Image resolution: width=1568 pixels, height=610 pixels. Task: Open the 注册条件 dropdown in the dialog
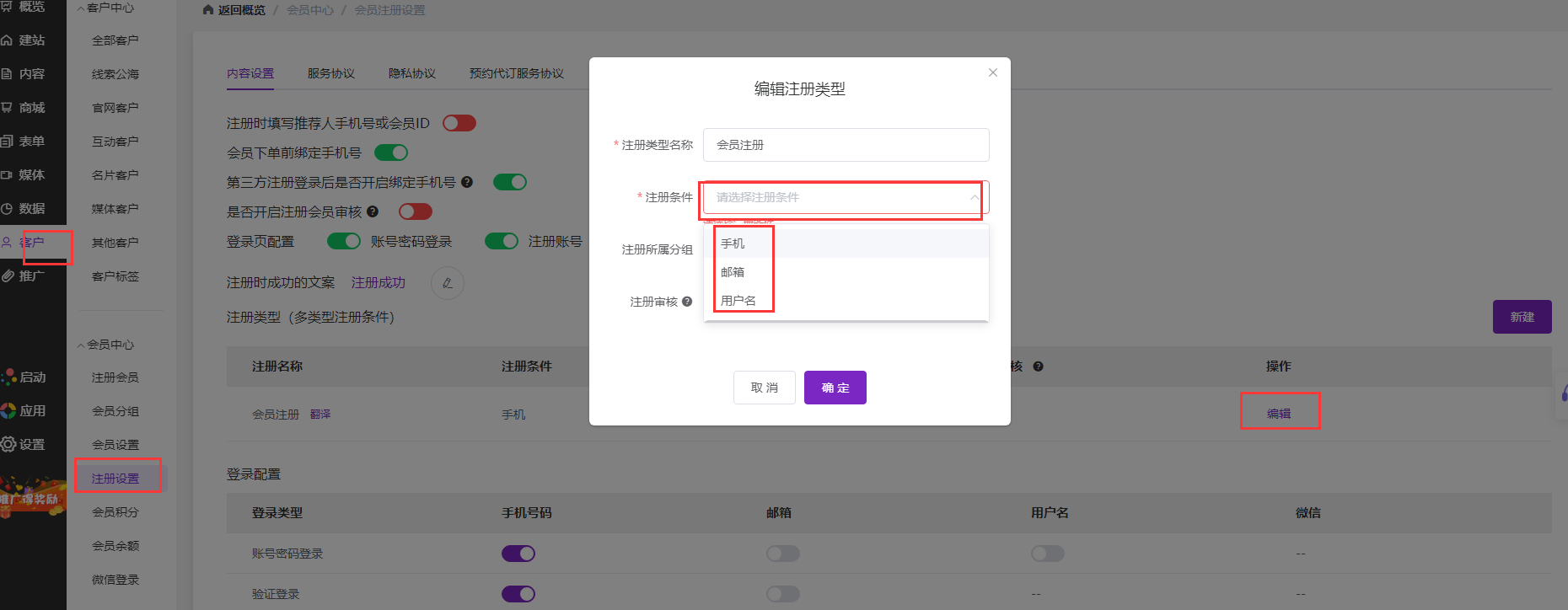tap(846, 197)
